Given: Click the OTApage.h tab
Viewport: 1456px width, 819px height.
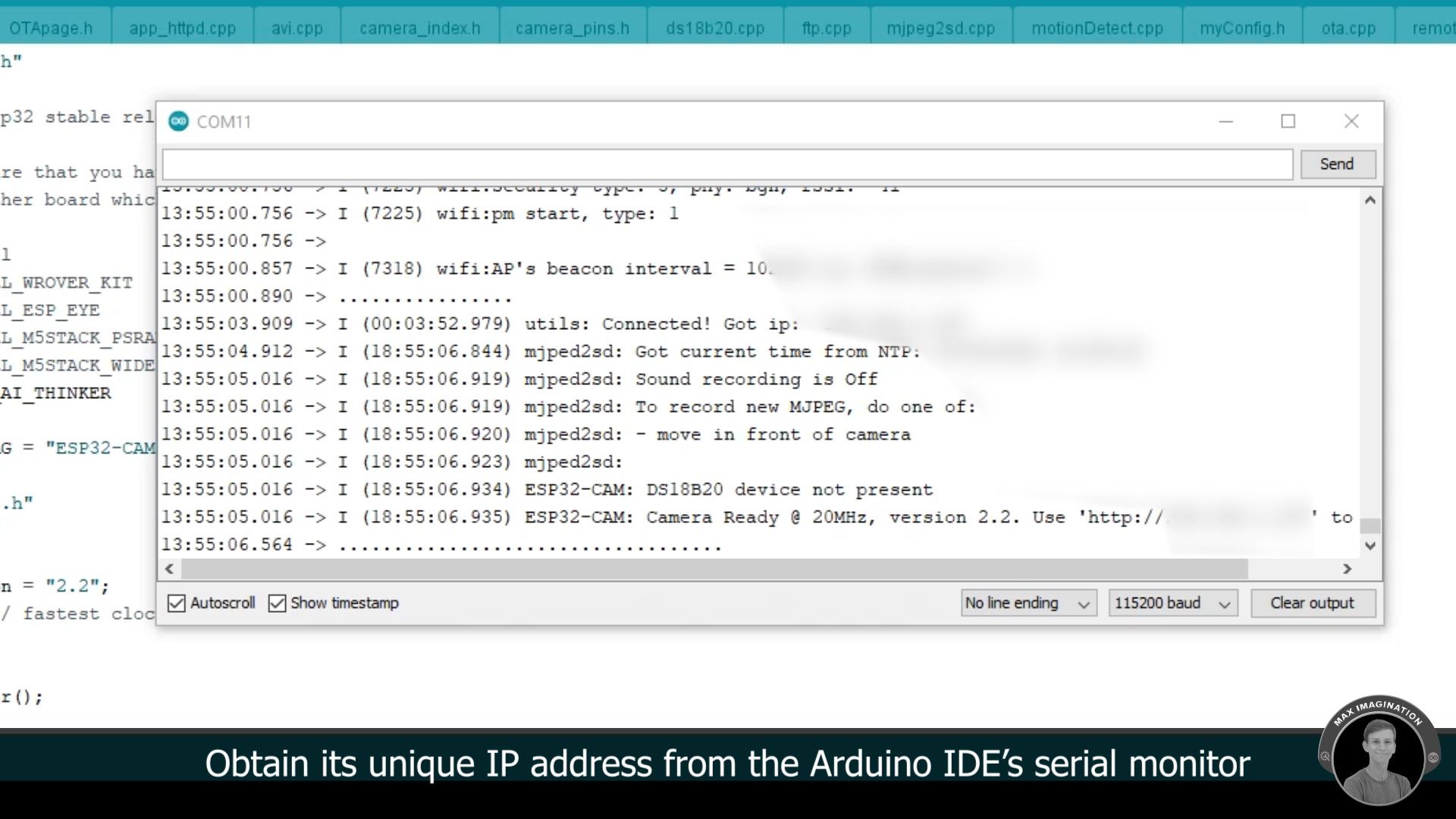Looking at the screenshot, I should tap(51, 28).
